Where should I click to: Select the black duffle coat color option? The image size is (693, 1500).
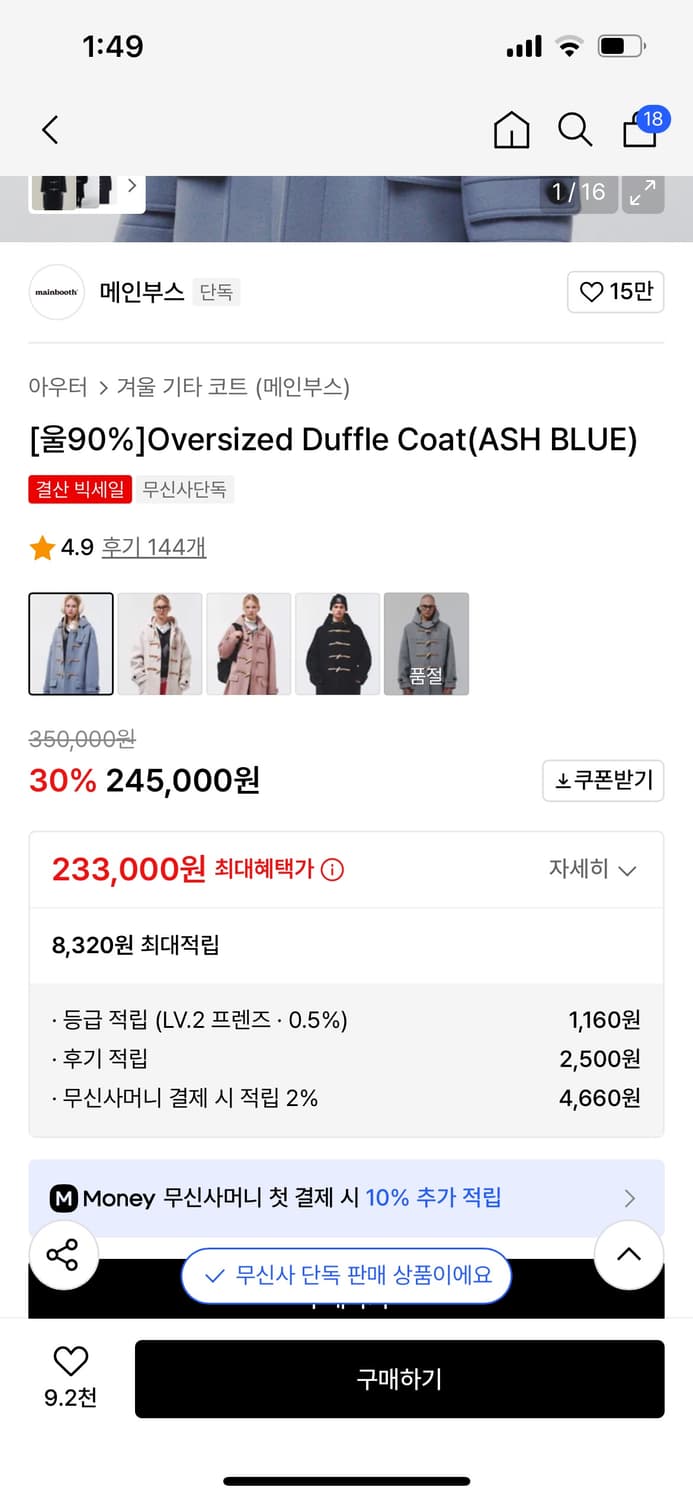tap(338, 643)
